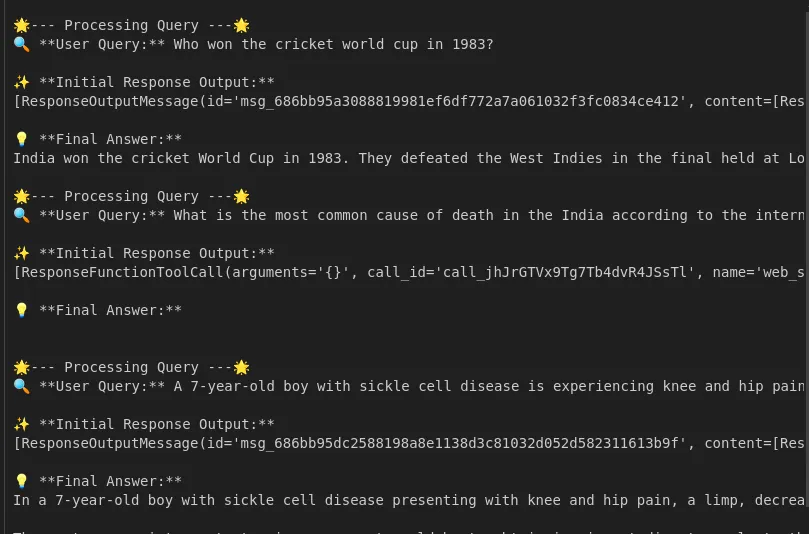The image size is (809, 534).
Task: Click the light bulb emoji on the empty Final Answer
Action: (22, 310)
